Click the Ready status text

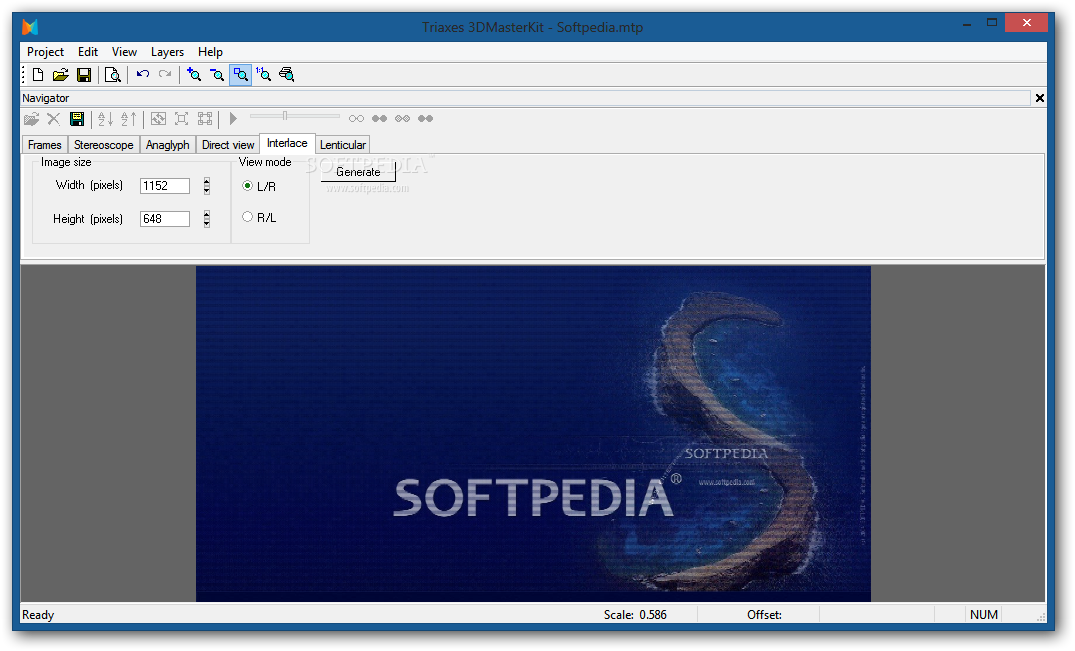38,615
